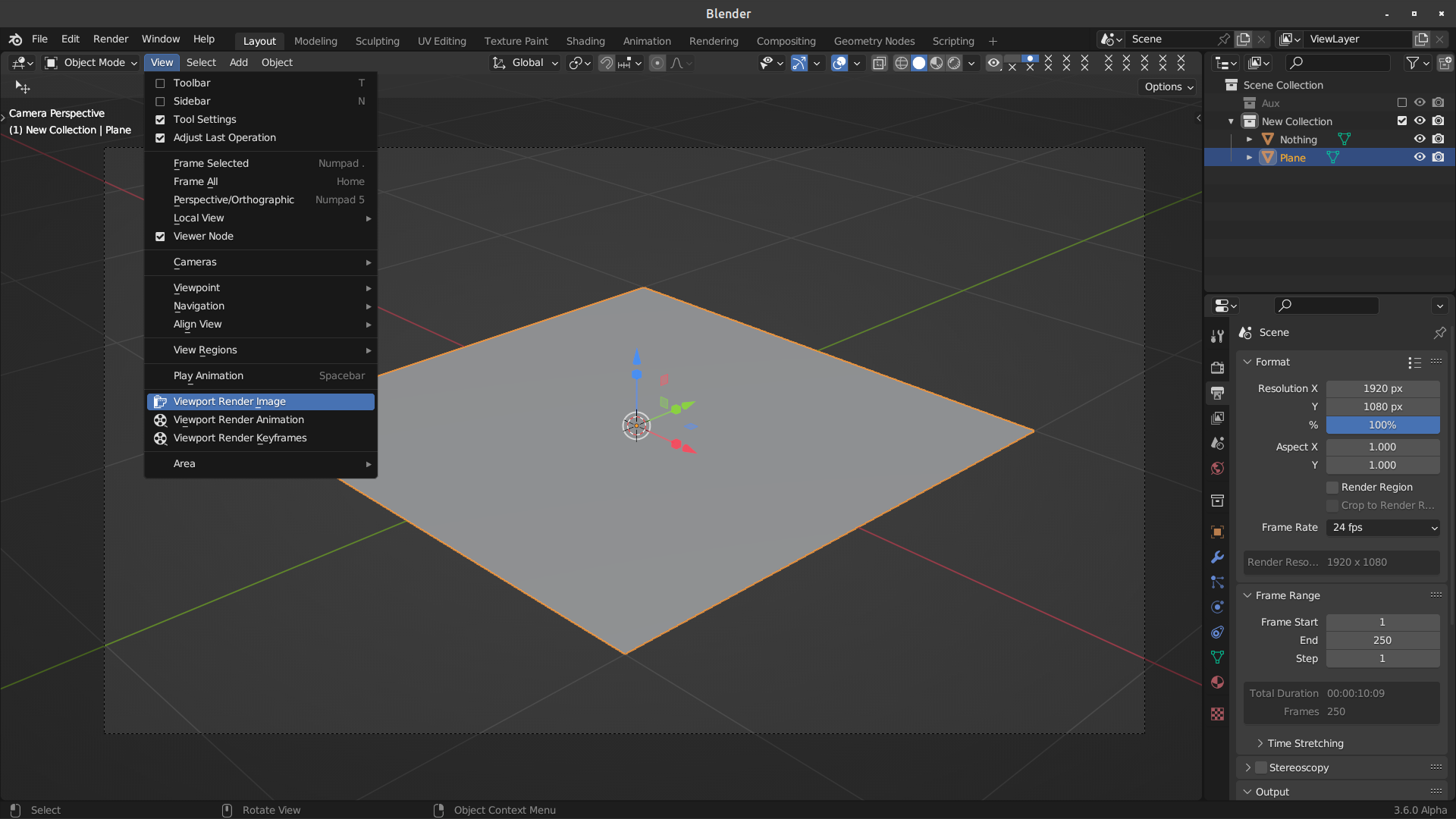The width and height of the screenshot is (1456, 819).
Task: Open the Render properties tab
Action: pos(1217,367)
